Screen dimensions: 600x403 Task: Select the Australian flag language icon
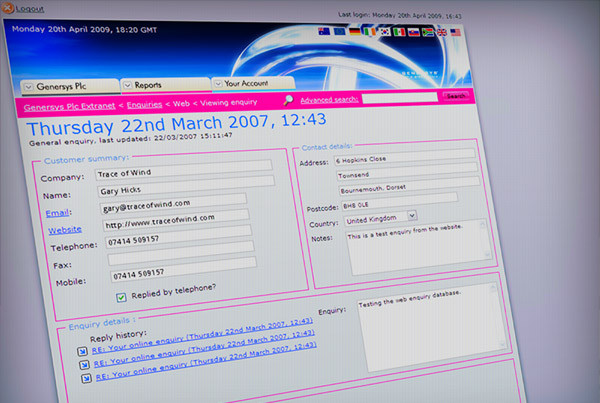324,30
